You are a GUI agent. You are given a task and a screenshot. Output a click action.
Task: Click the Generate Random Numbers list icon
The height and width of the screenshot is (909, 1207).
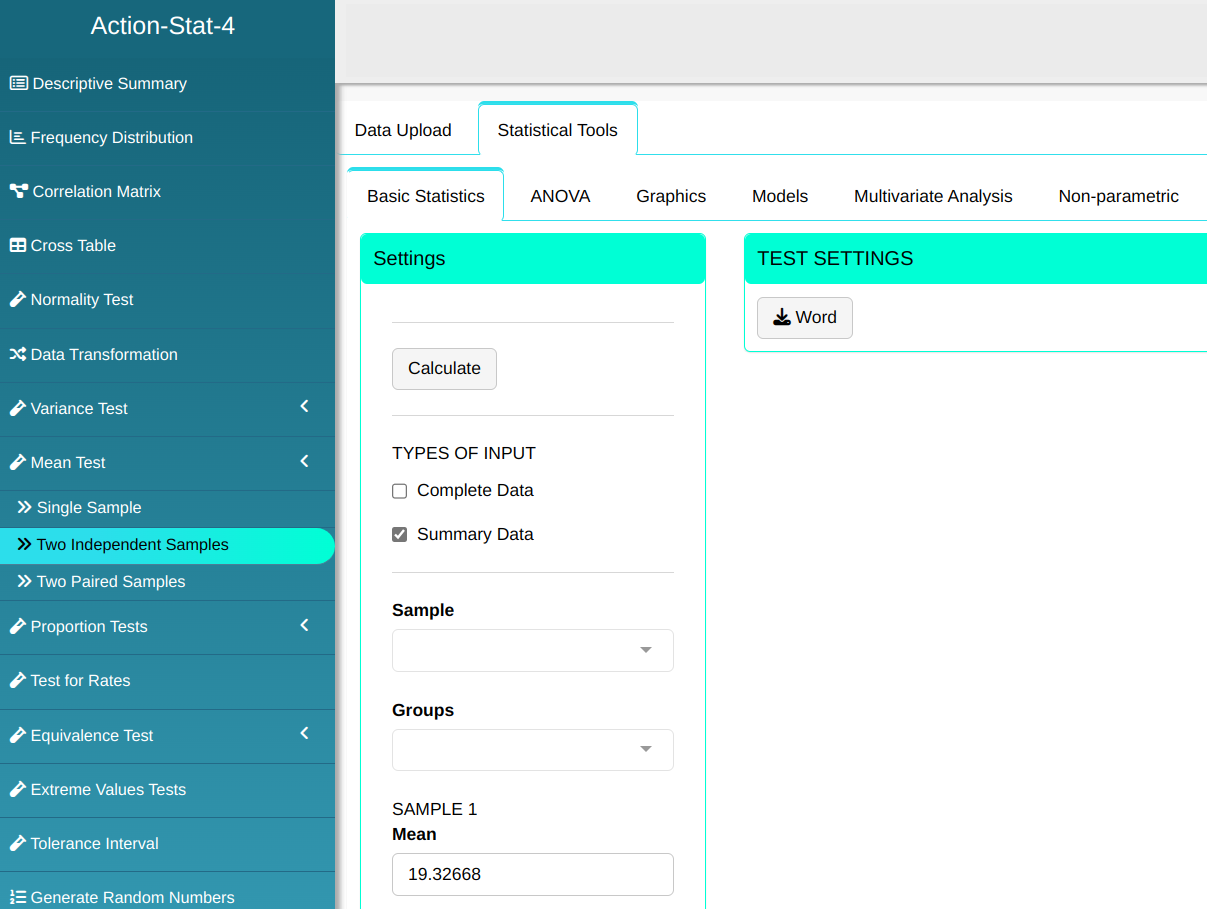tap(17, 898)
